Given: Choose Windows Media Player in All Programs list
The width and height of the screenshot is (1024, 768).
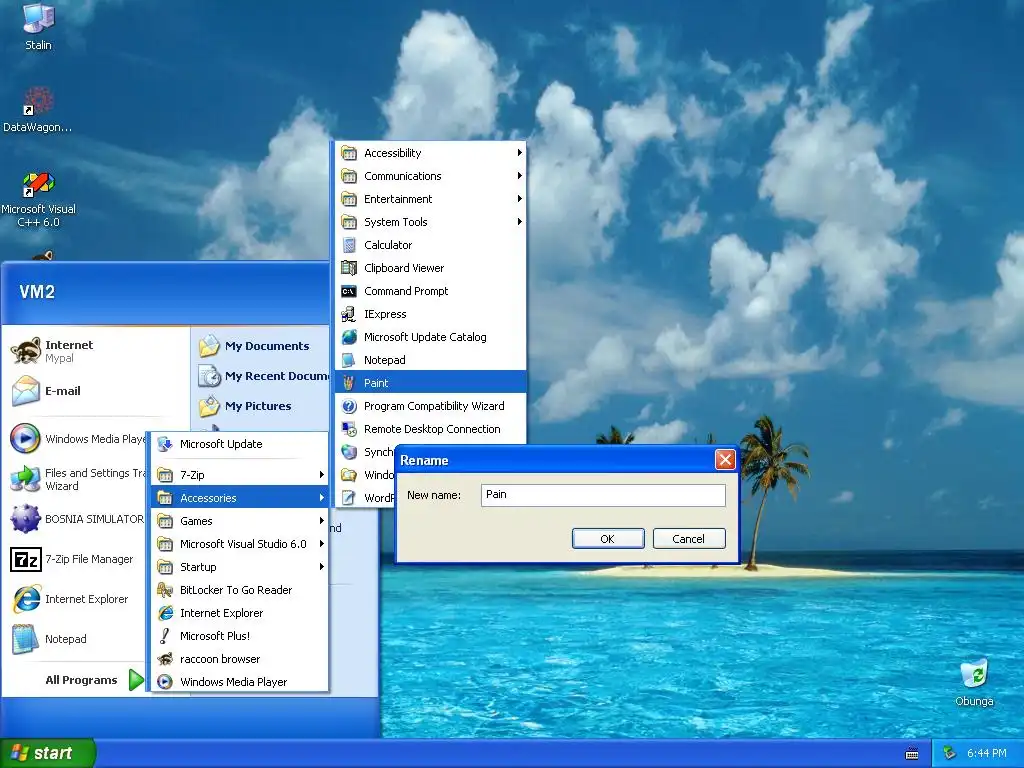Looking at the screenshot, I should click(x=239, y=682).
